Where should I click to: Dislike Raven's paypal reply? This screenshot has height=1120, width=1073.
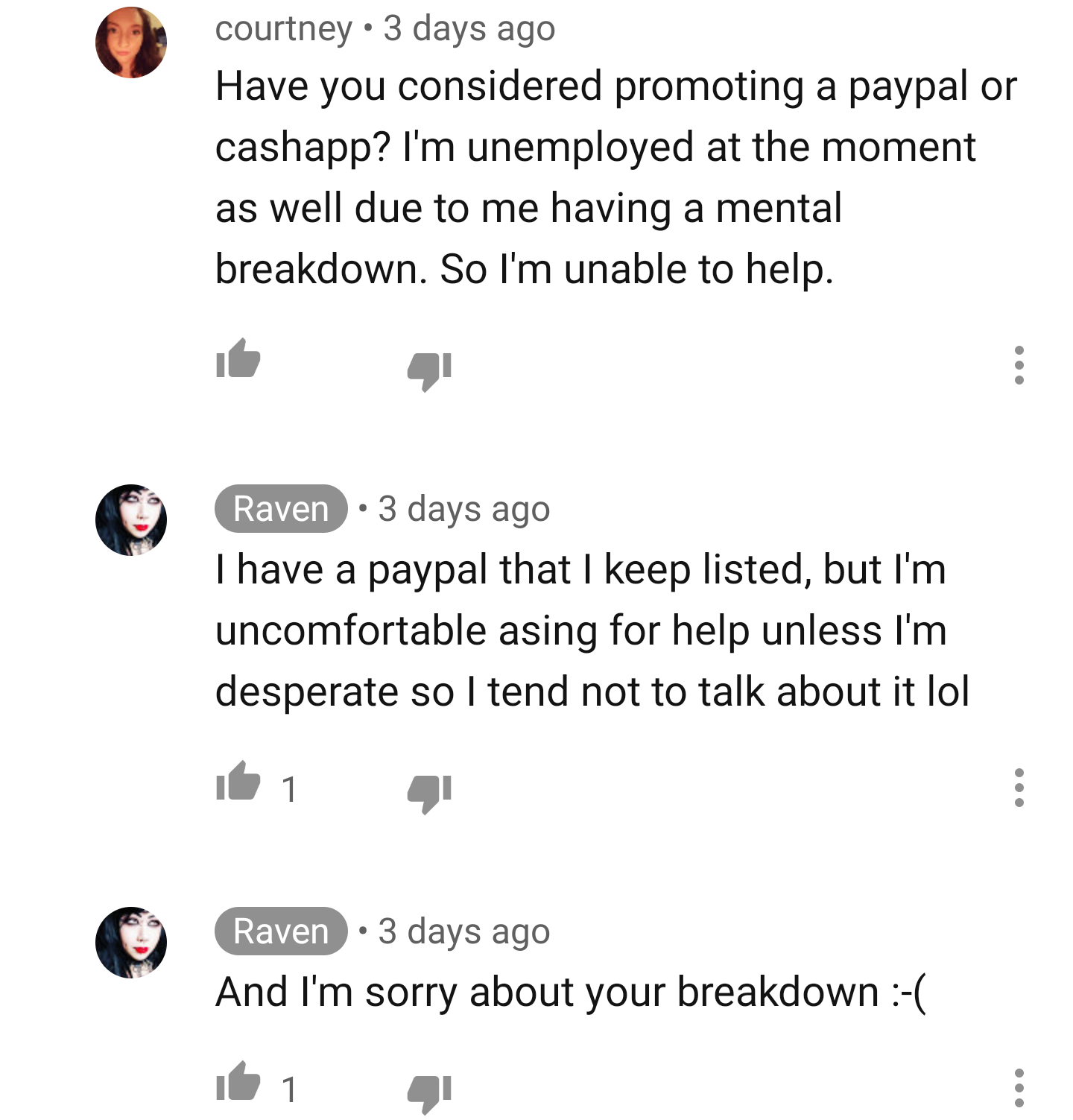tap(429, 793)
